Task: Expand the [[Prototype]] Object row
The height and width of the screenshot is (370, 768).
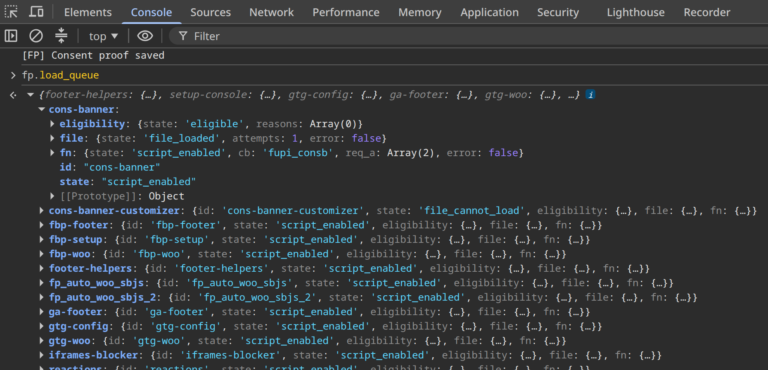Action: tap(52, 196)
